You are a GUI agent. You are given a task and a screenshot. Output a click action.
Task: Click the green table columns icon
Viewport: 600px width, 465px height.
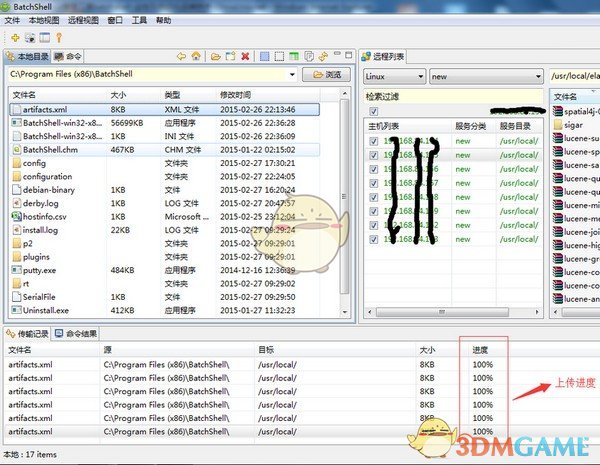click(294, 57)
